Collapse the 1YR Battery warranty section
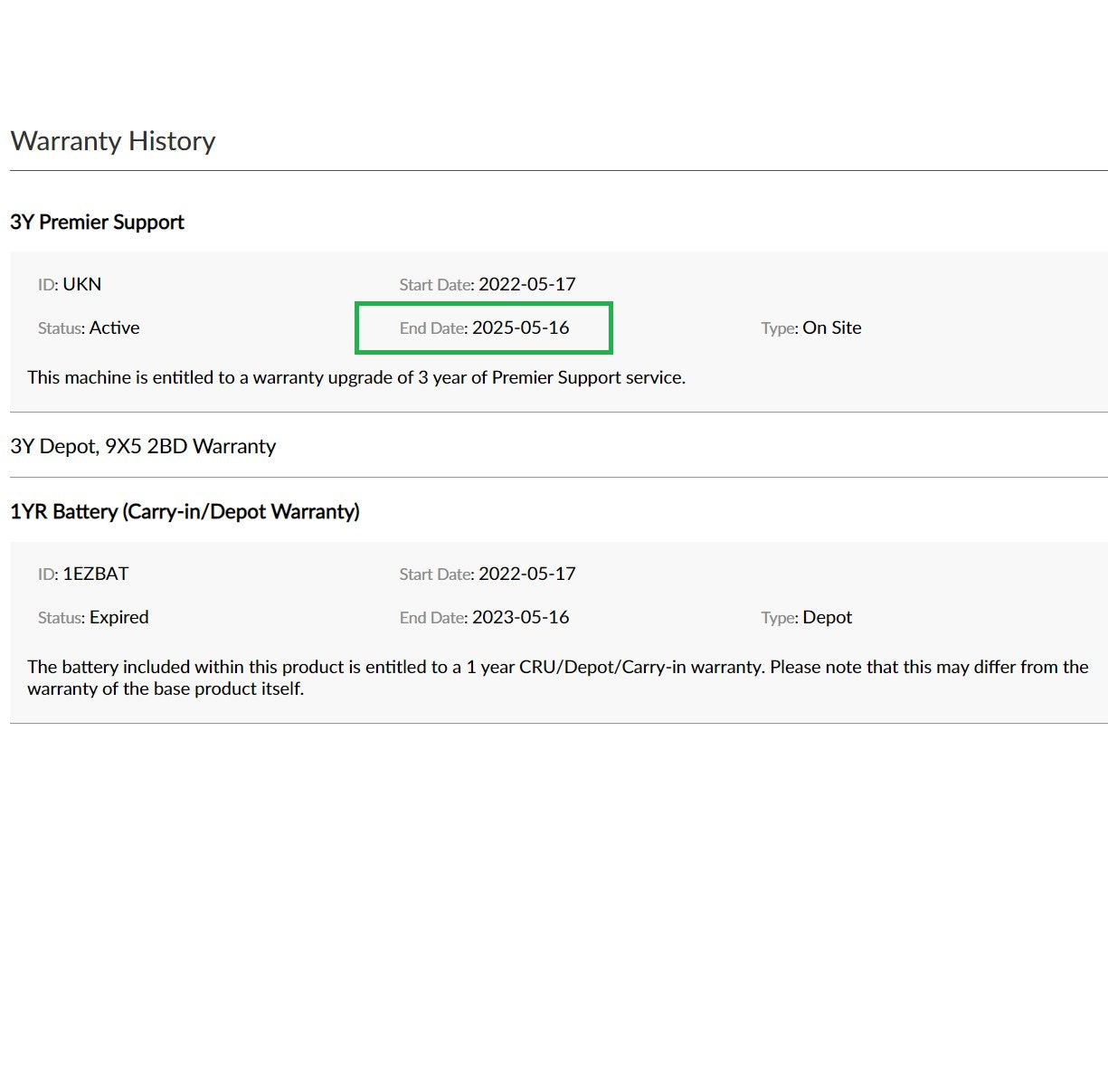The image size is (1108, 1092). click(x=185, y=512)
